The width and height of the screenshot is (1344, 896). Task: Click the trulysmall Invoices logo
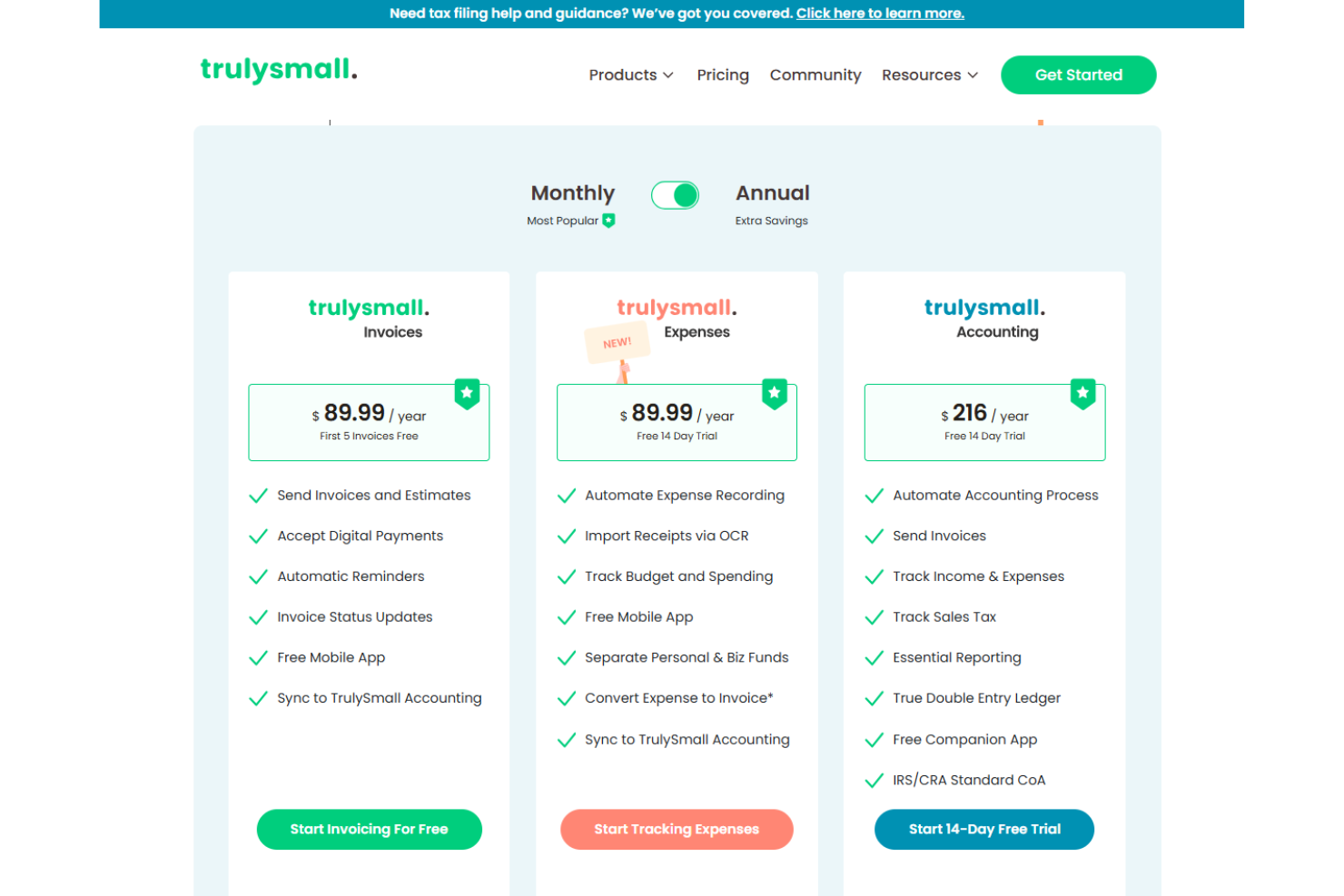[x=369, y=319]
